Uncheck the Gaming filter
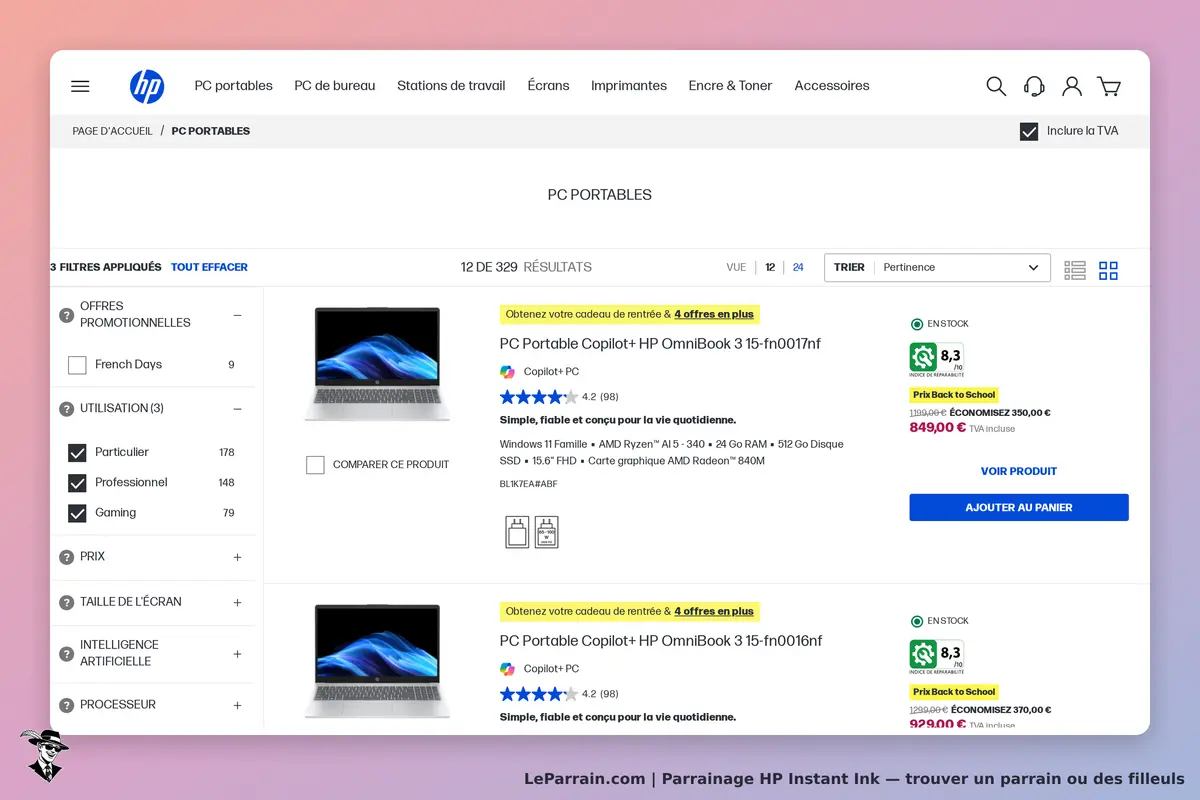1200x800 pixels. 77,513
